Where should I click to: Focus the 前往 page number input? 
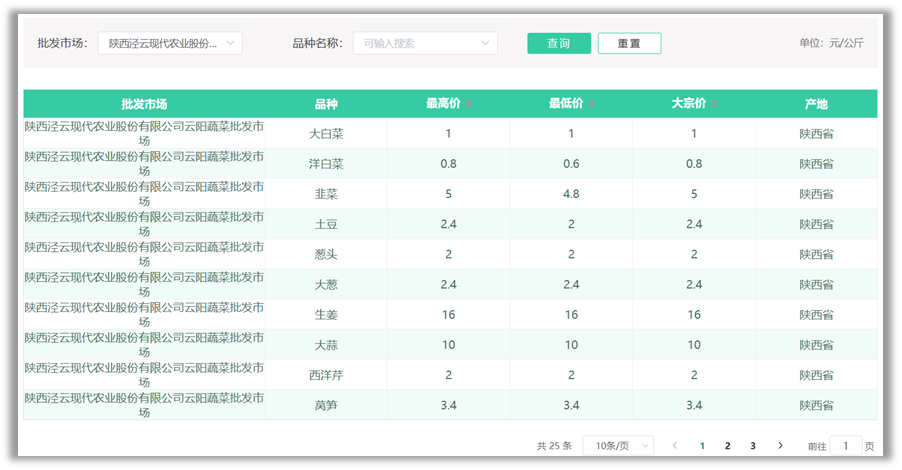click(845, 446)
